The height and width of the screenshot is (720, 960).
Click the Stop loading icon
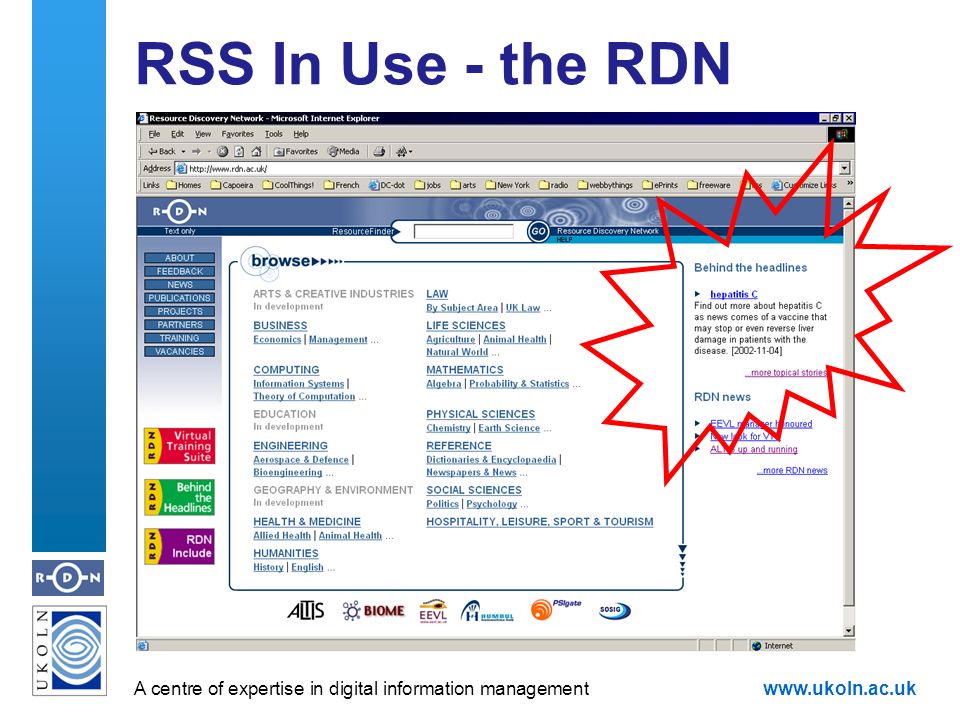(x=223, y=151)
